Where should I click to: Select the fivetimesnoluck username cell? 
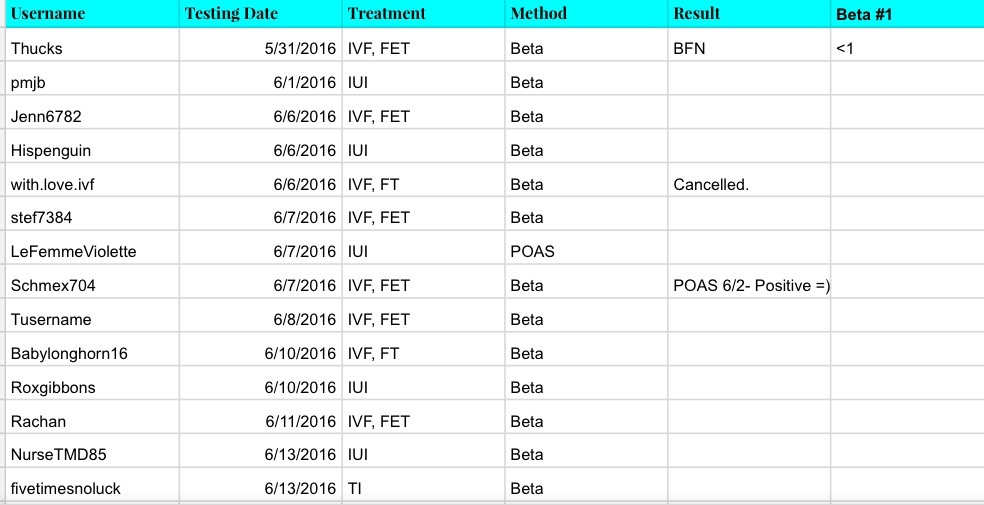(x=66, y=489)
